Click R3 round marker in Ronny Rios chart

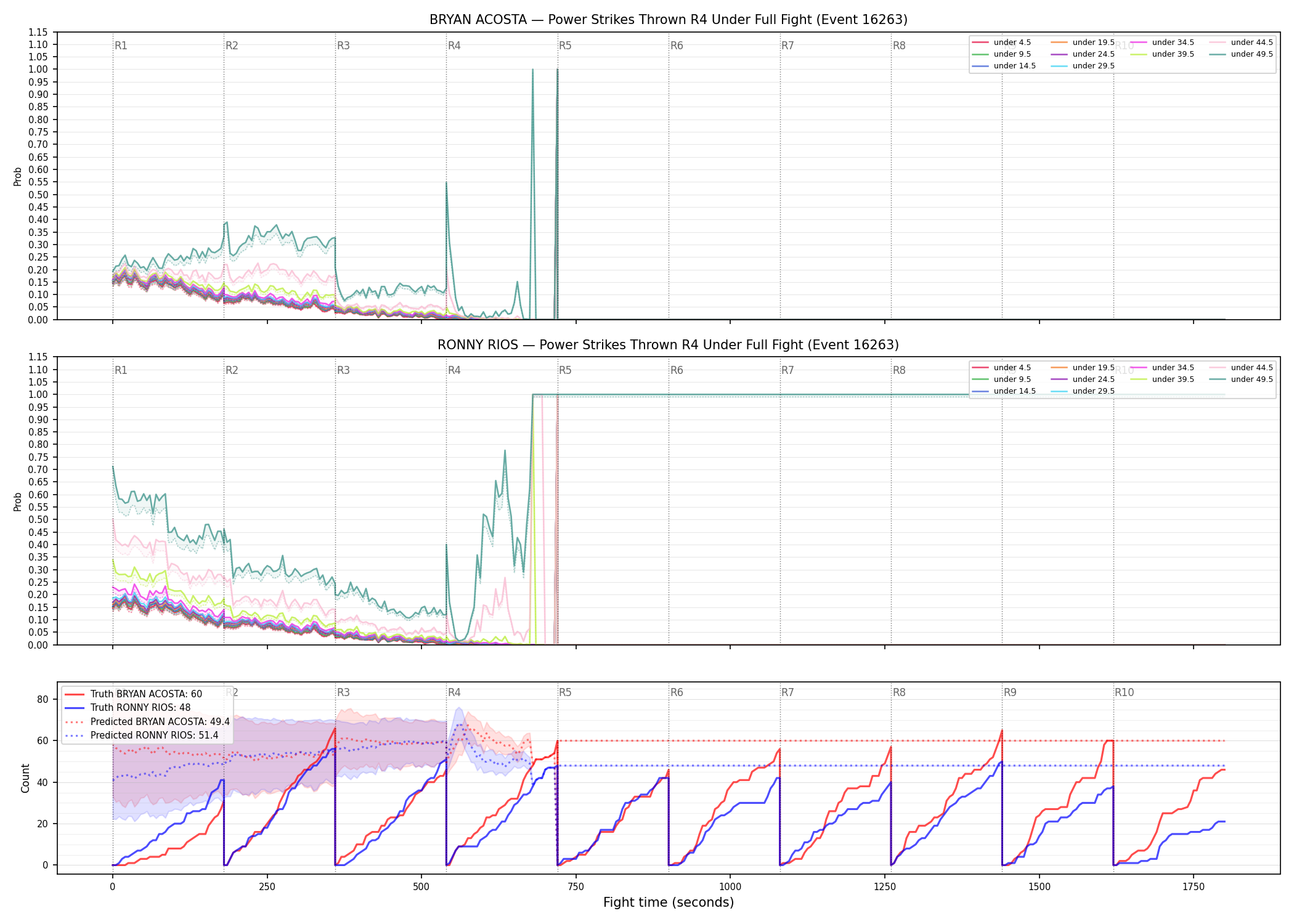pyautogui.click(x=343, y=370)
